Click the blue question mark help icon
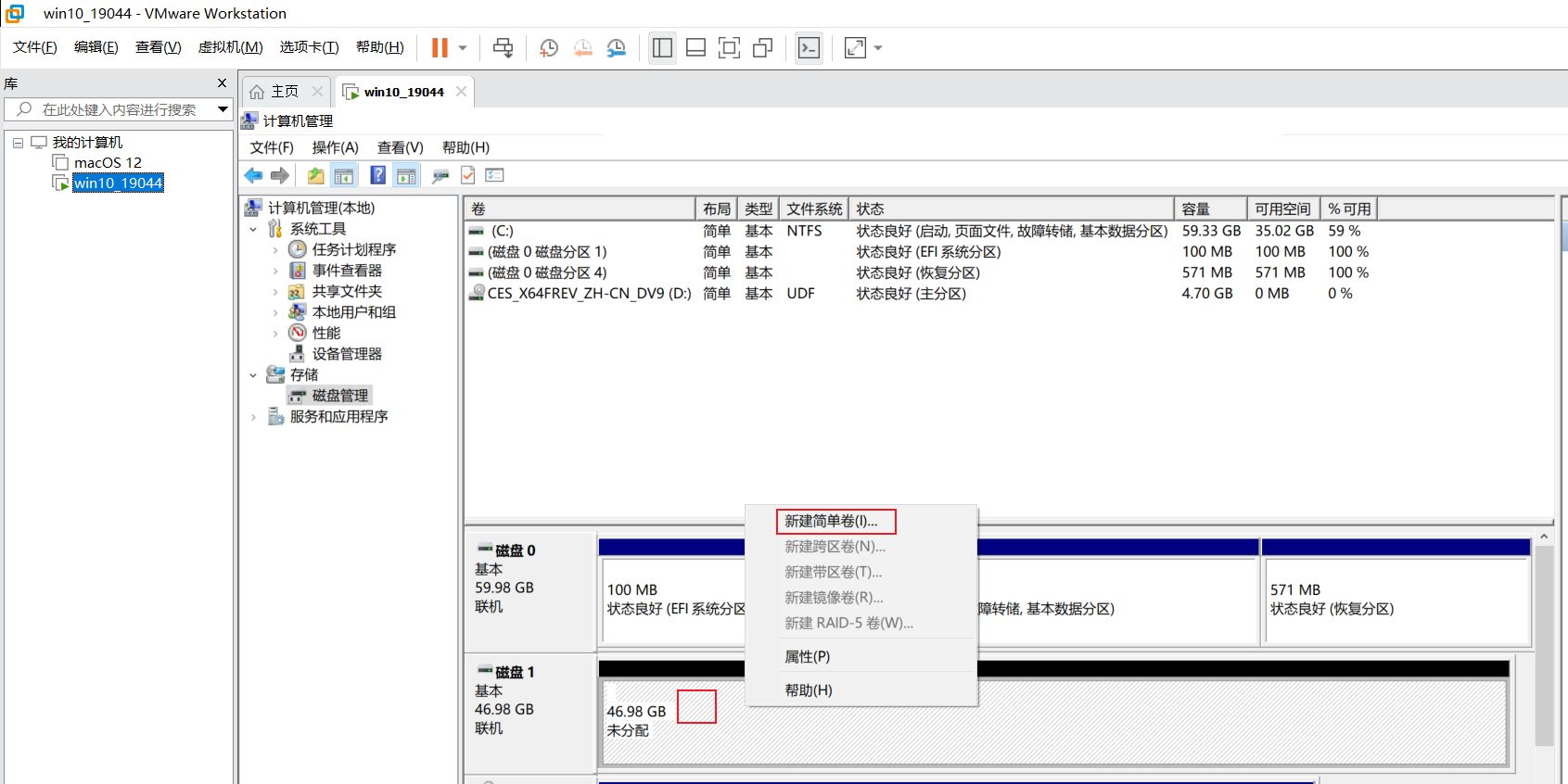 point(377,175)
